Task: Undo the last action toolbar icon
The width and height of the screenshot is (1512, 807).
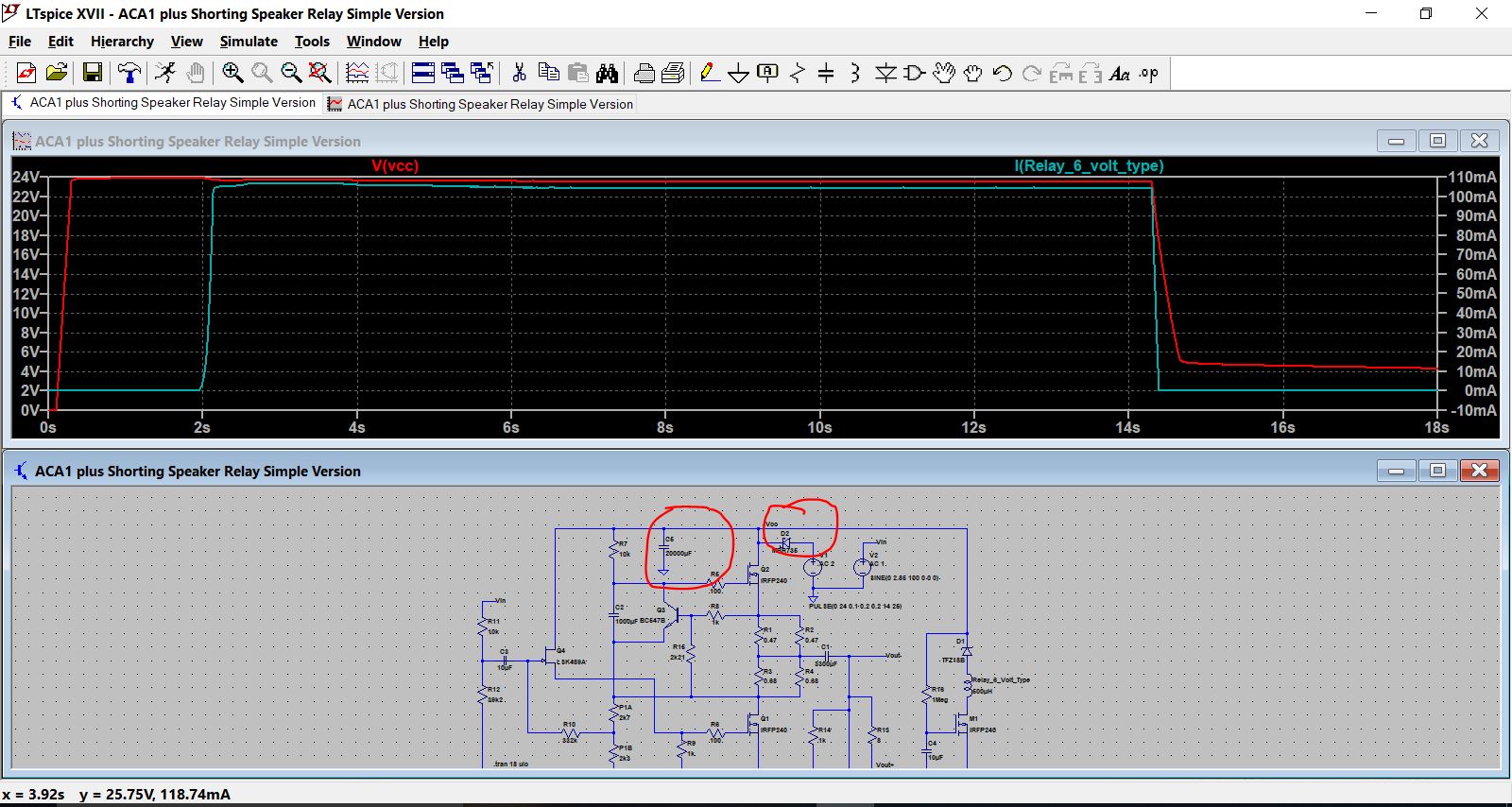Action: point(1002,73)
